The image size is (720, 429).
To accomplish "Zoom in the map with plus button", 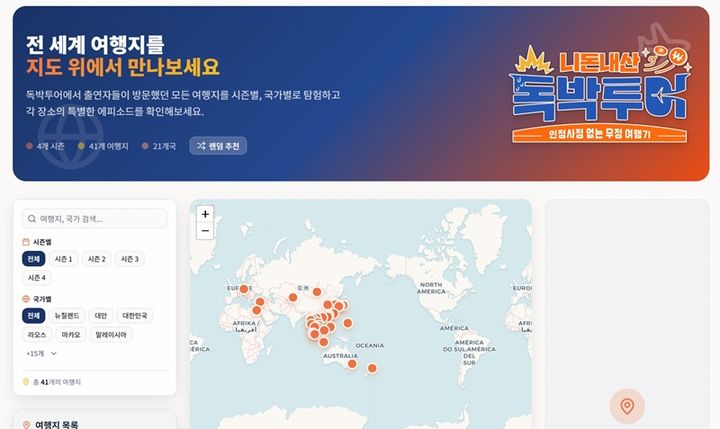I will click(x=205, y=214).
